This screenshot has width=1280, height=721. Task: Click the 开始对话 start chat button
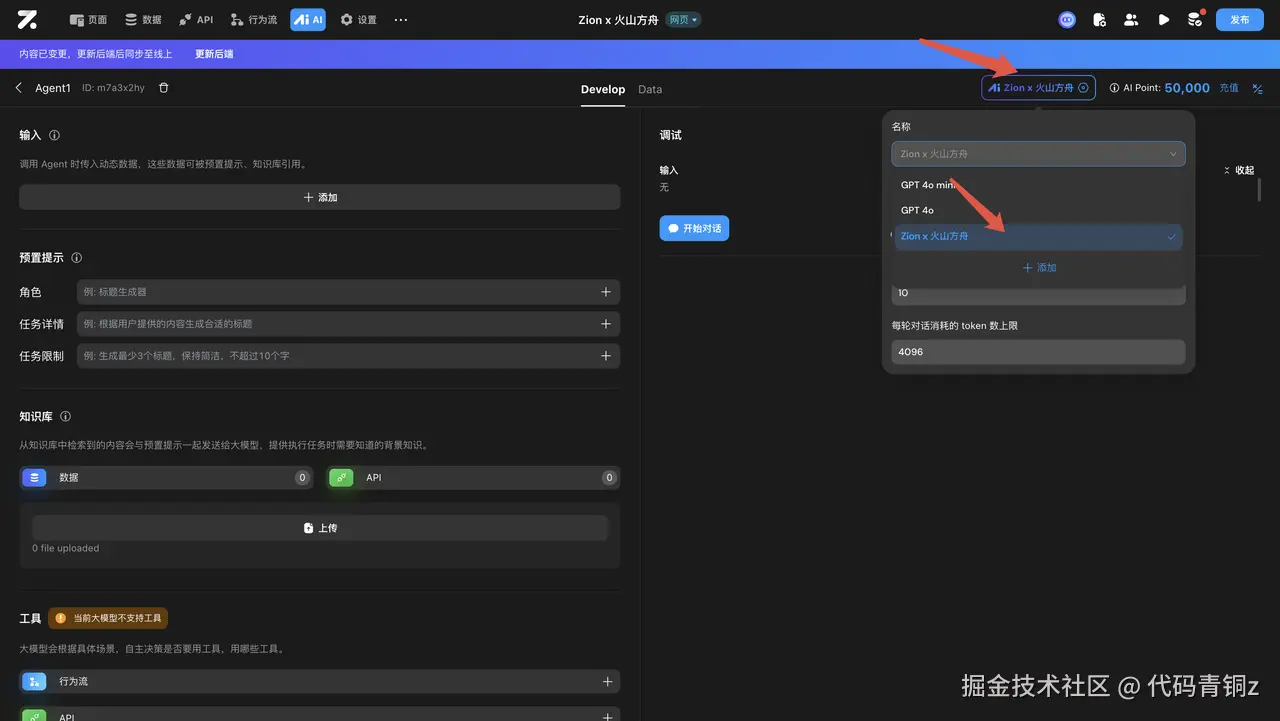coord(694,228)
